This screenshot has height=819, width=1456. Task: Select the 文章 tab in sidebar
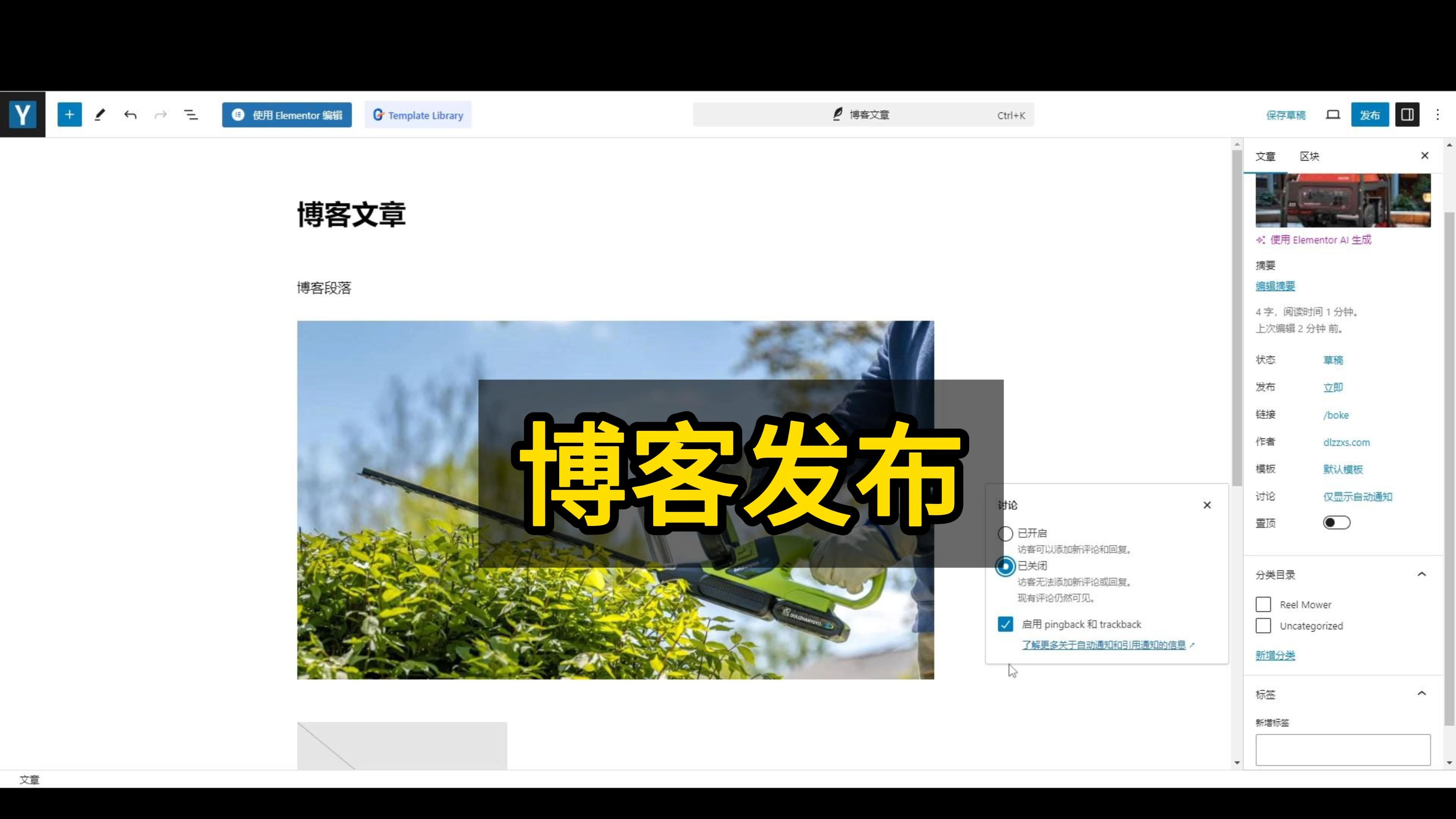tap(1266, 156)
